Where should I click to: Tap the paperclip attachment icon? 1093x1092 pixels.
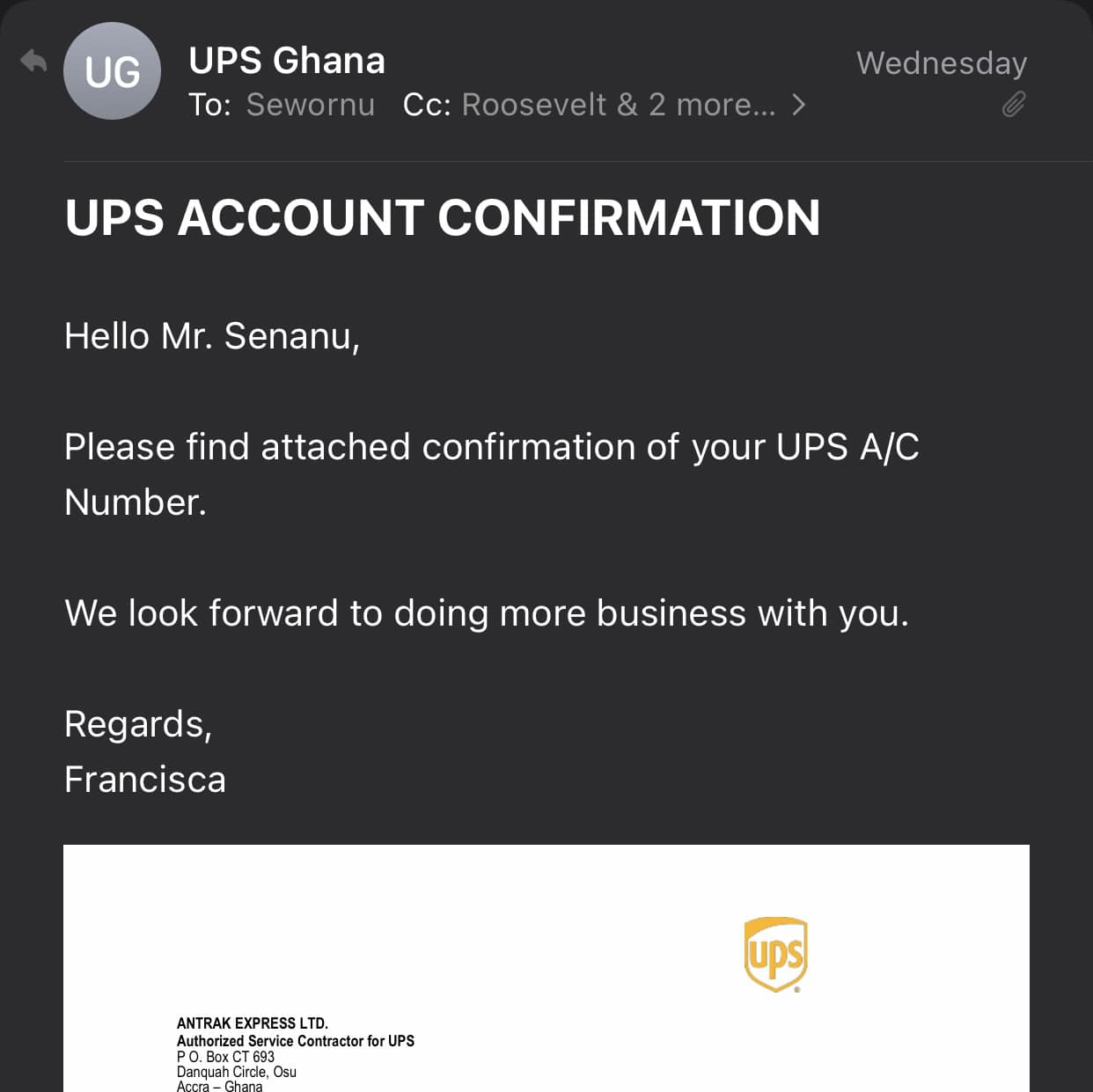tap(1014, 105)
